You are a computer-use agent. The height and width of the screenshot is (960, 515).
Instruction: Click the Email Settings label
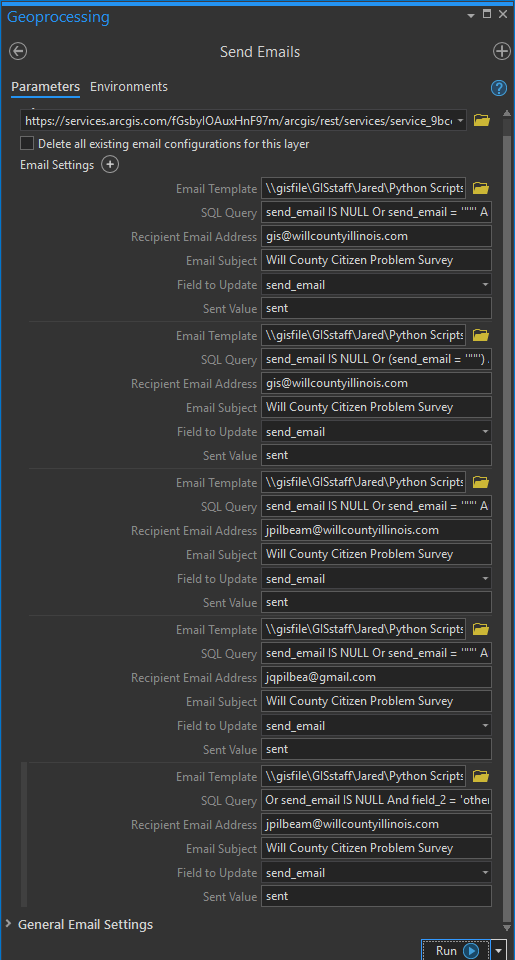[57, 165]
